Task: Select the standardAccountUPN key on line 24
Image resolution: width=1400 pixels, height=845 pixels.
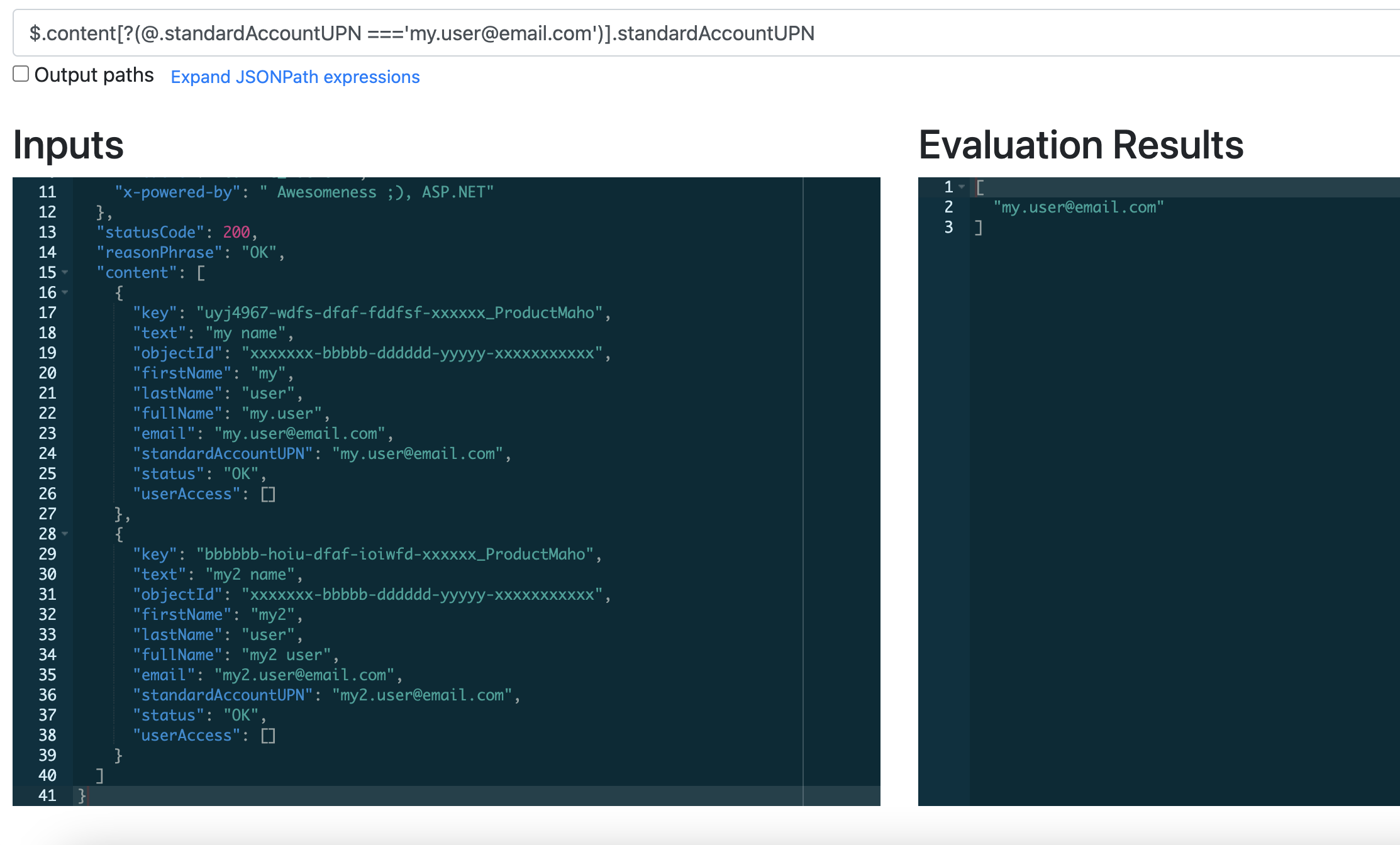Action: point(225,453)
